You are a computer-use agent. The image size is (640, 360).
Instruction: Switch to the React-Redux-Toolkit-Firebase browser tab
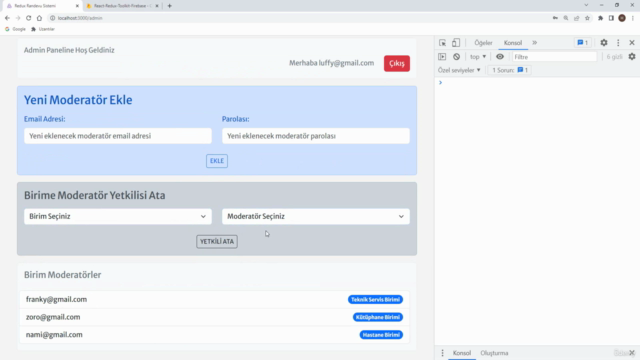pos(122,6)
